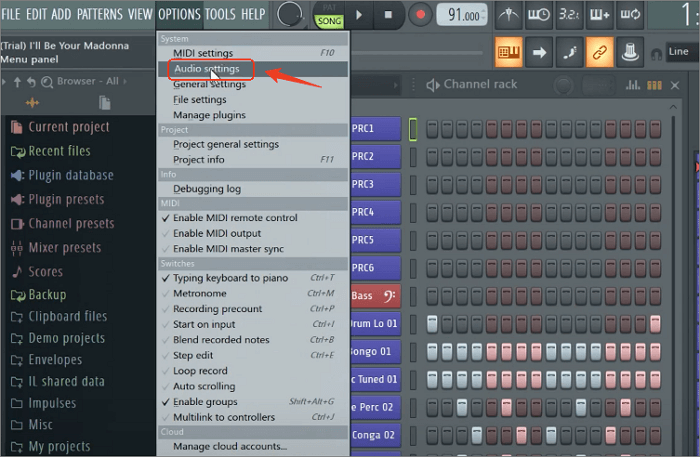700x457 pixels.
Task: Expand Channel presets in browser
Action: click(62, 224)
